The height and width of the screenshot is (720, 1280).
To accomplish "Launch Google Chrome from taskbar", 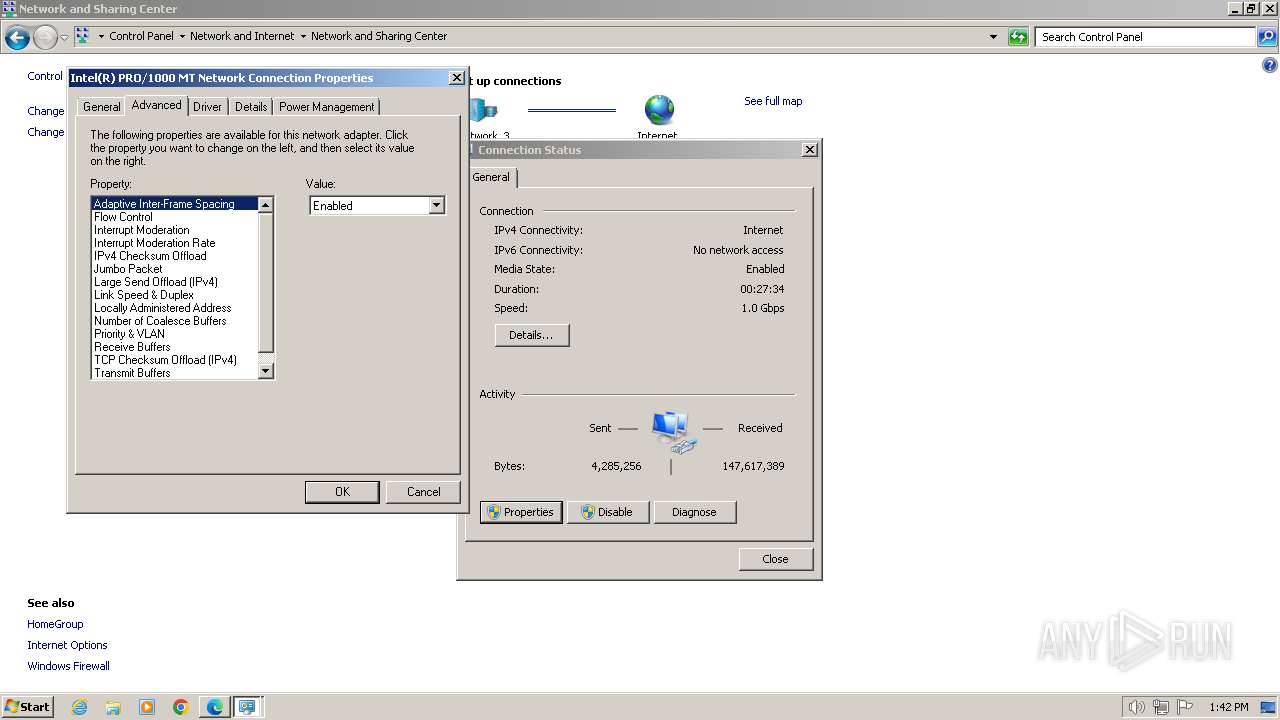I will tap(181, 707).
